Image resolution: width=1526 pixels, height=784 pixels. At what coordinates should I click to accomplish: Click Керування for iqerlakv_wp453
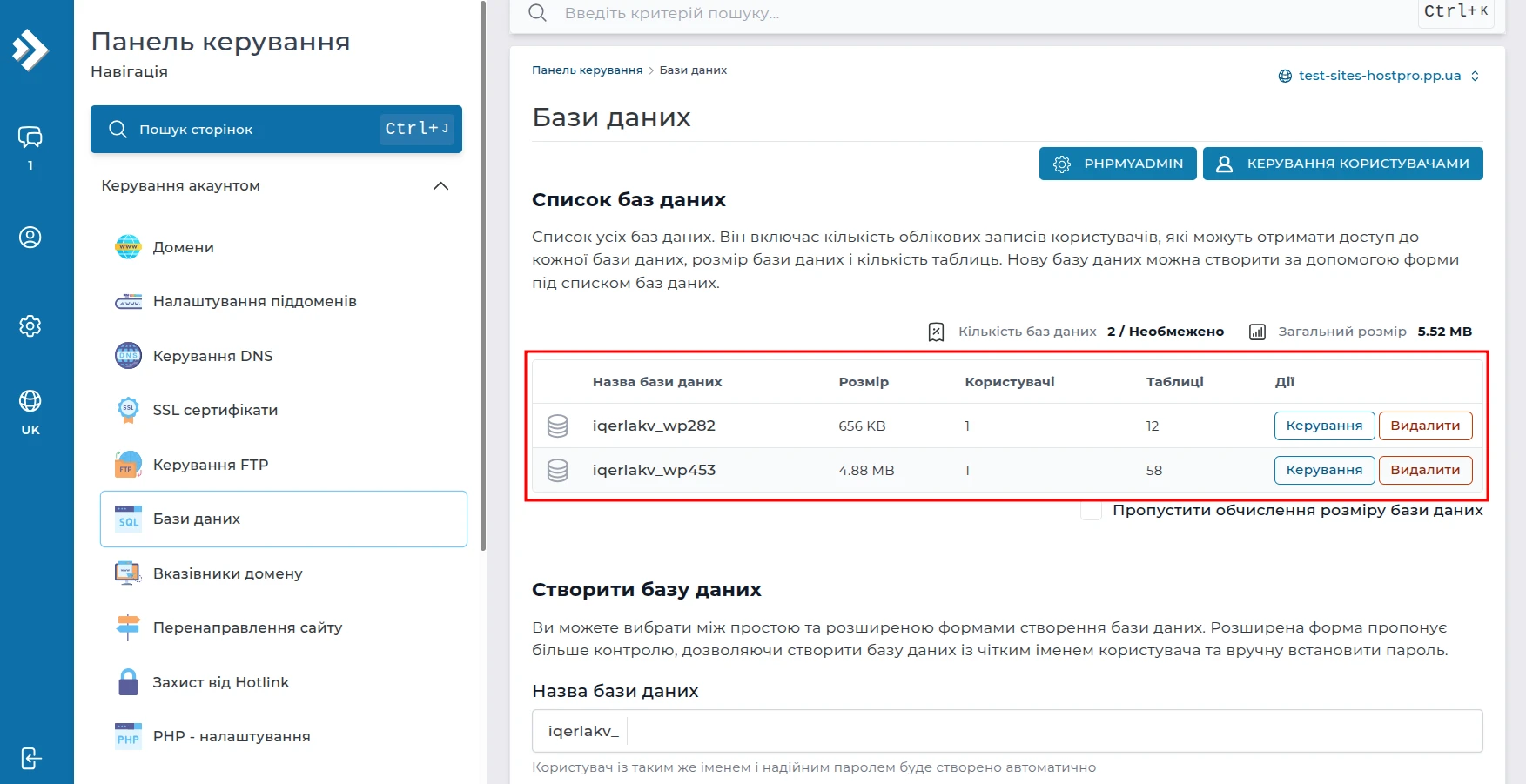(x=1324, y=470)
